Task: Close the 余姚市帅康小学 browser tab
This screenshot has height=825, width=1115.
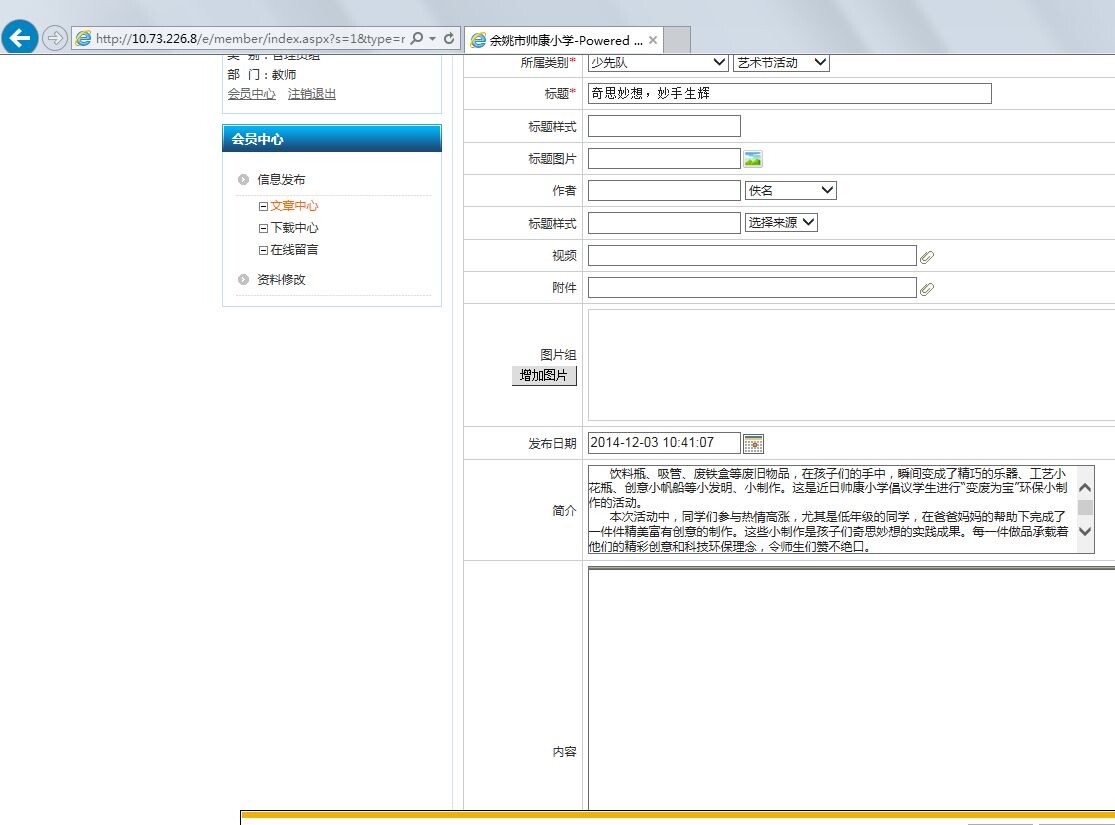Action: click(x=653, y=40)
